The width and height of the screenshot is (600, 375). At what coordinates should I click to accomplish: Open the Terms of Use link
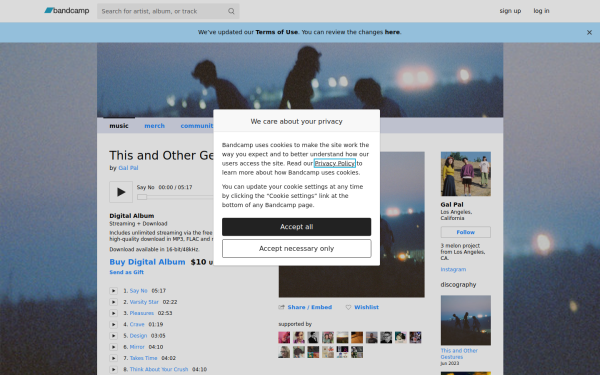tap(276, 32)
